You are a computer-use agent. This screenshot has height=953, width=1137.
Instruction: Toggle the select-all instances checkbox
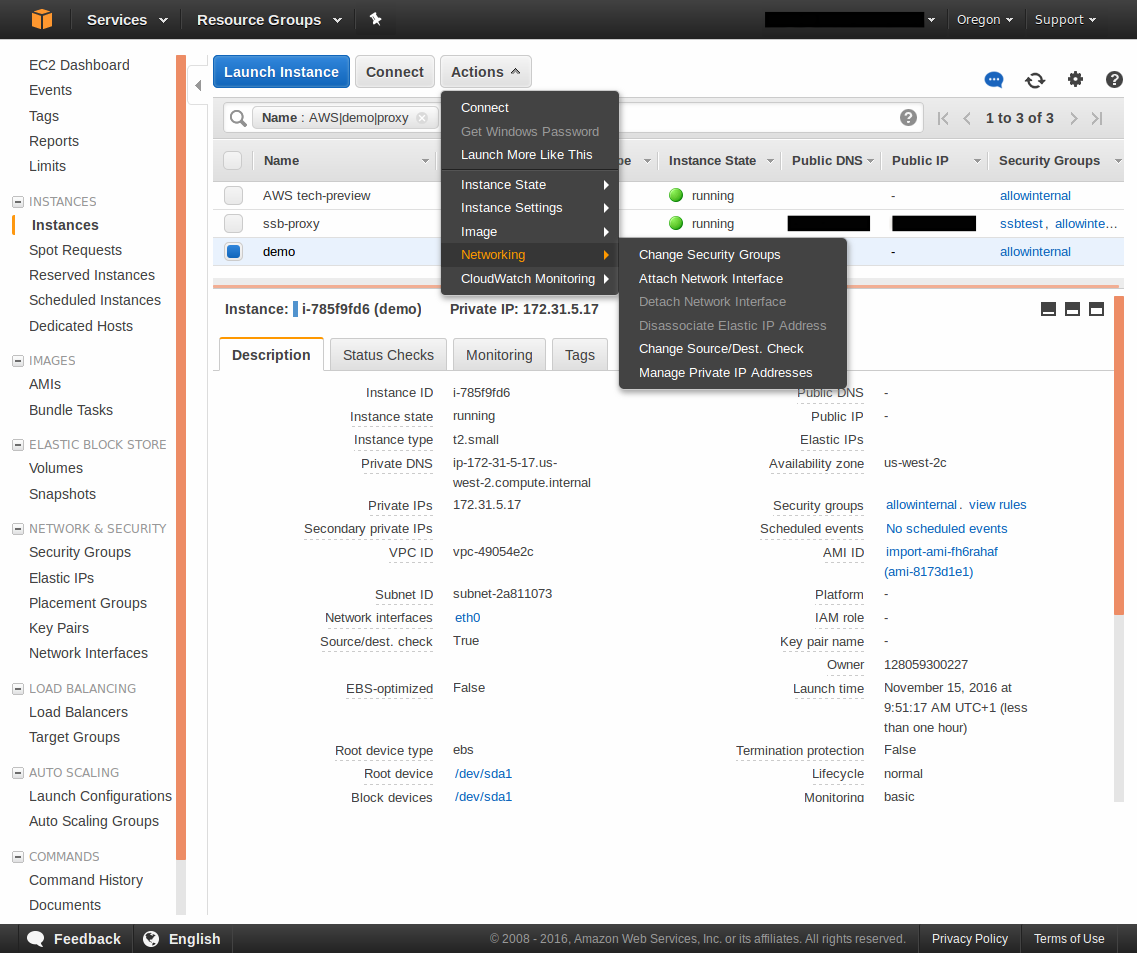(233, 161)
